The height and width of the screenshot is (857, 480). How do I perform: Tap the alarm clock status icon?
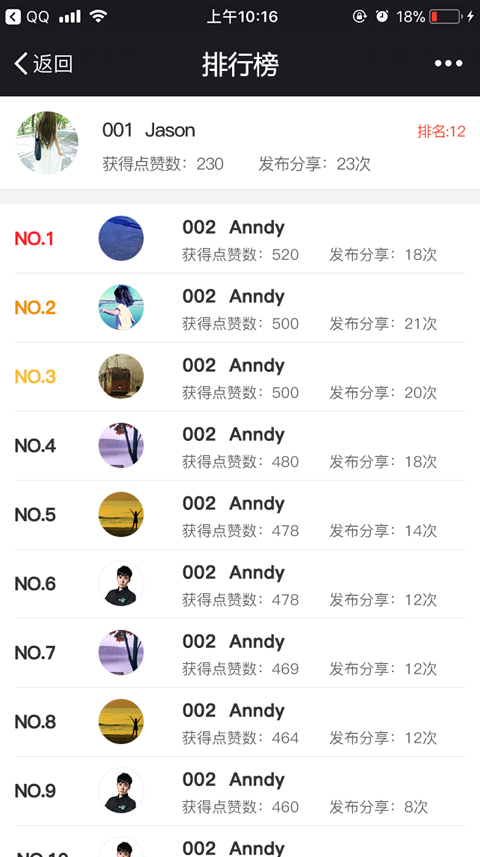click(382, 17)
